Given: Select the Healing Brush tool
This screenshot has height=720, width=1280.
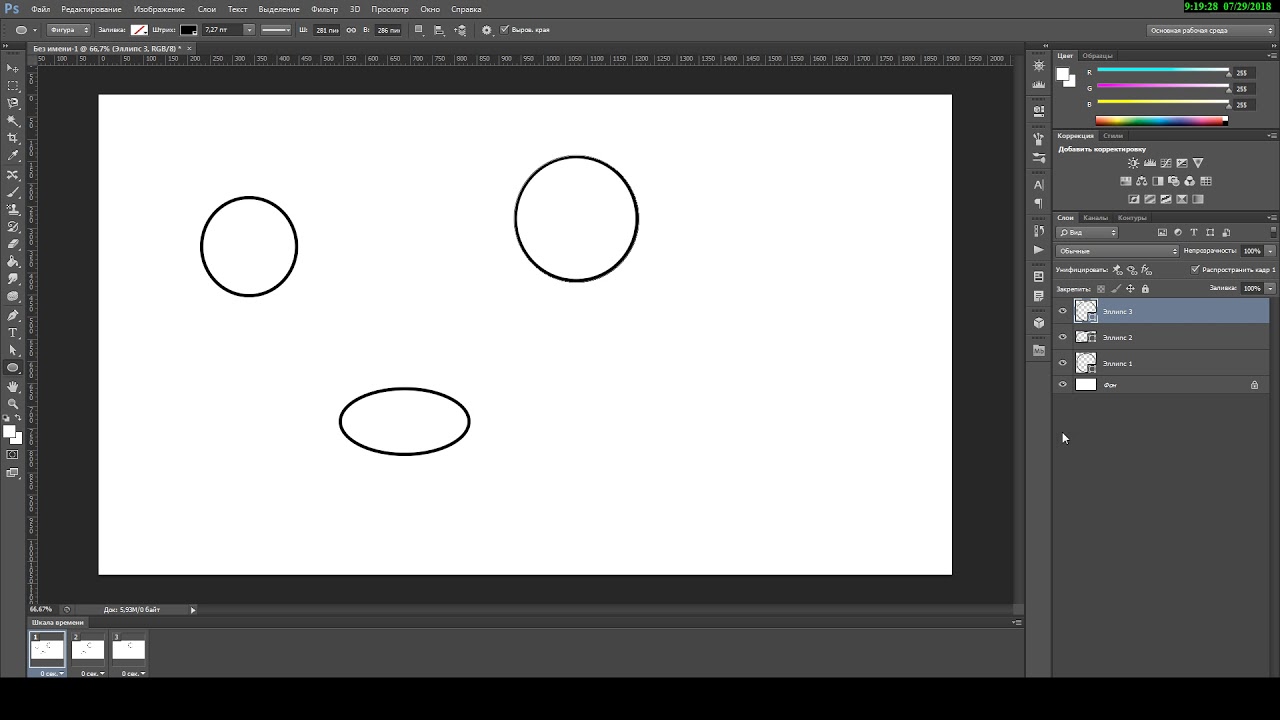Looking at the screenshot, I should click(13, 174).
